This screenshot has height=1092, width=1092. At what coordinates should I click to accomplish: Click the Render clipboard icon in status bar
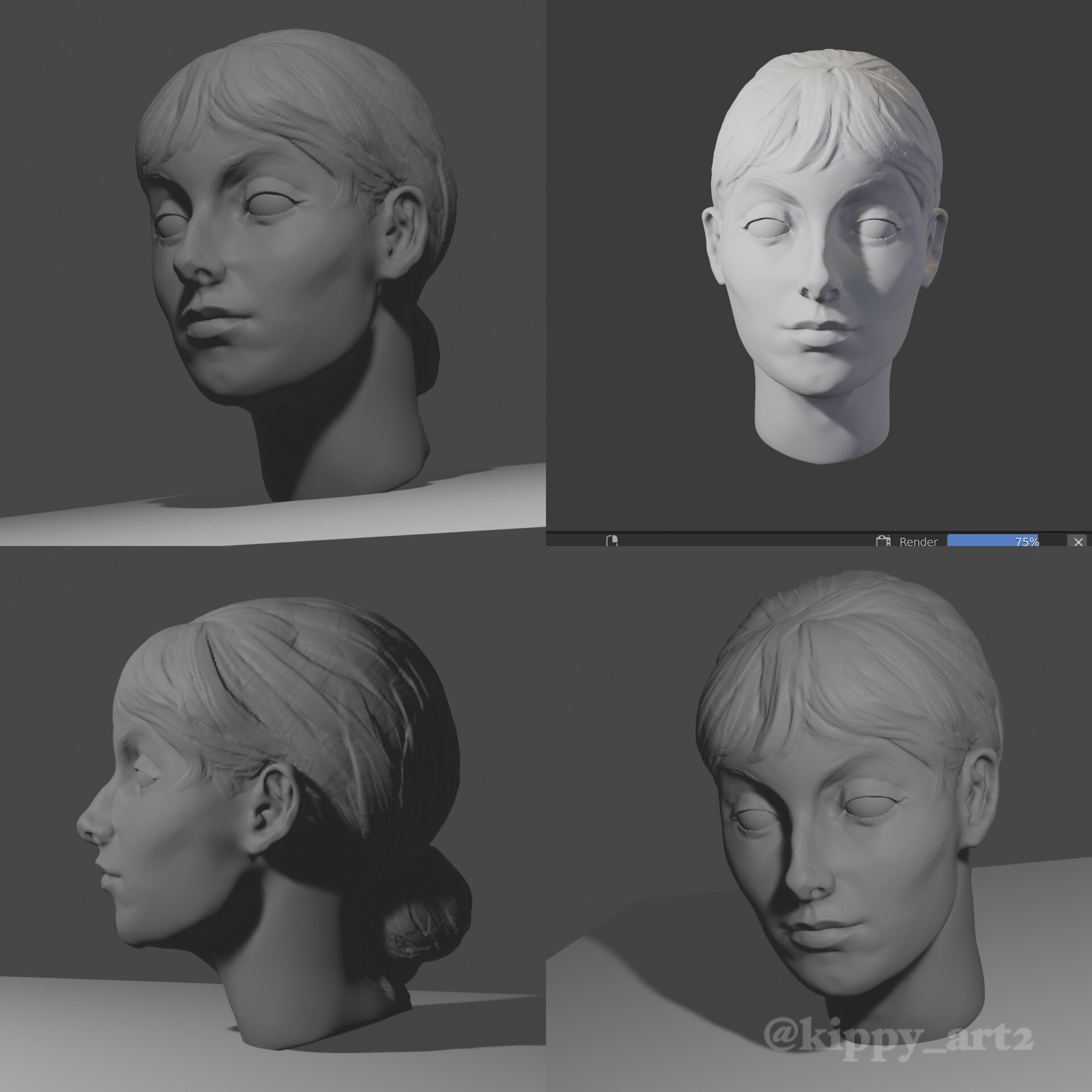coord(882,542)
